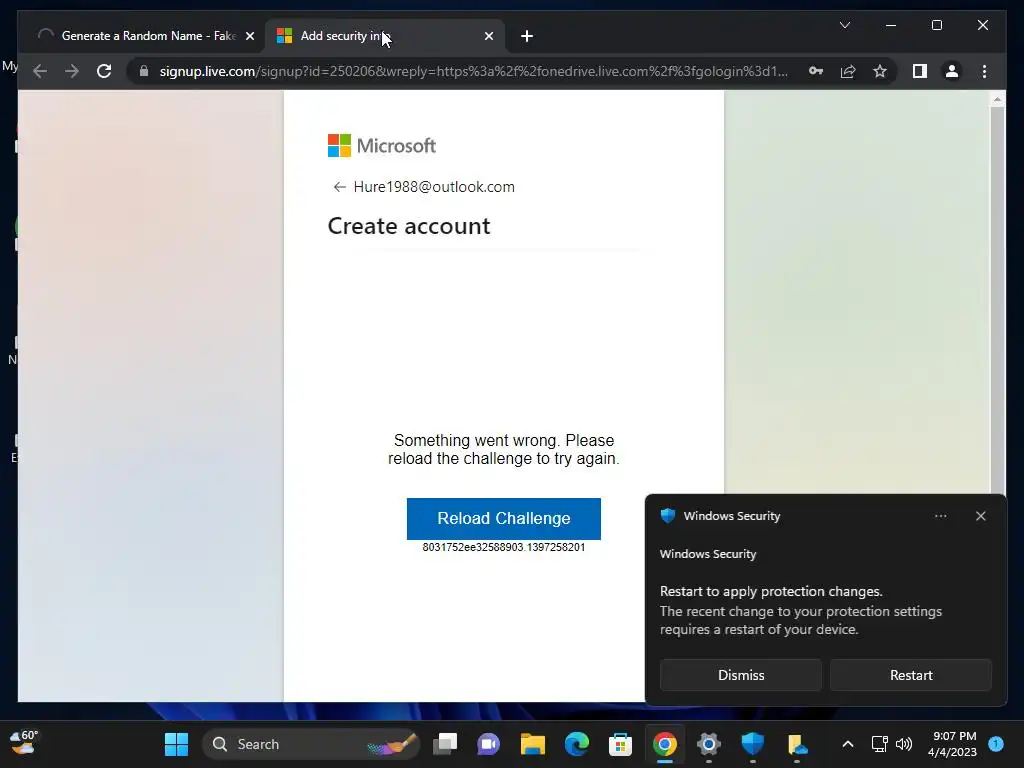Click the browser back arrow

click(40, 71)
